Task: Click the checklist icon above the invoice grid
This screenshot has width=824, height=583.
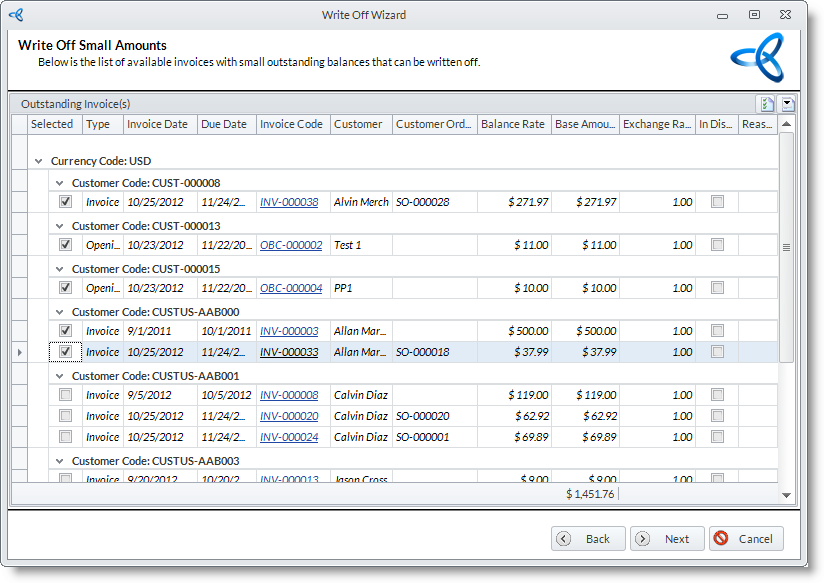Action: pos(767,104)
